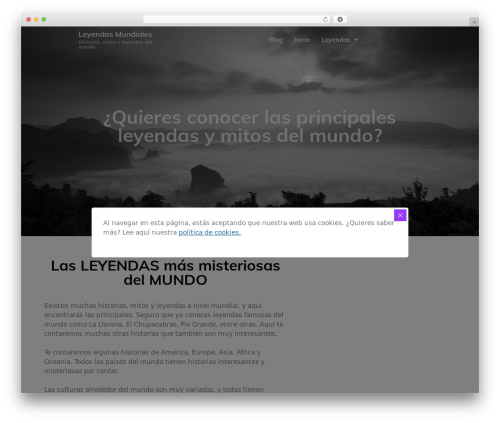Click the paragraph starting 'Existen muchas historias'
Viewport: 500px width, 423px height.
point(164,319)
